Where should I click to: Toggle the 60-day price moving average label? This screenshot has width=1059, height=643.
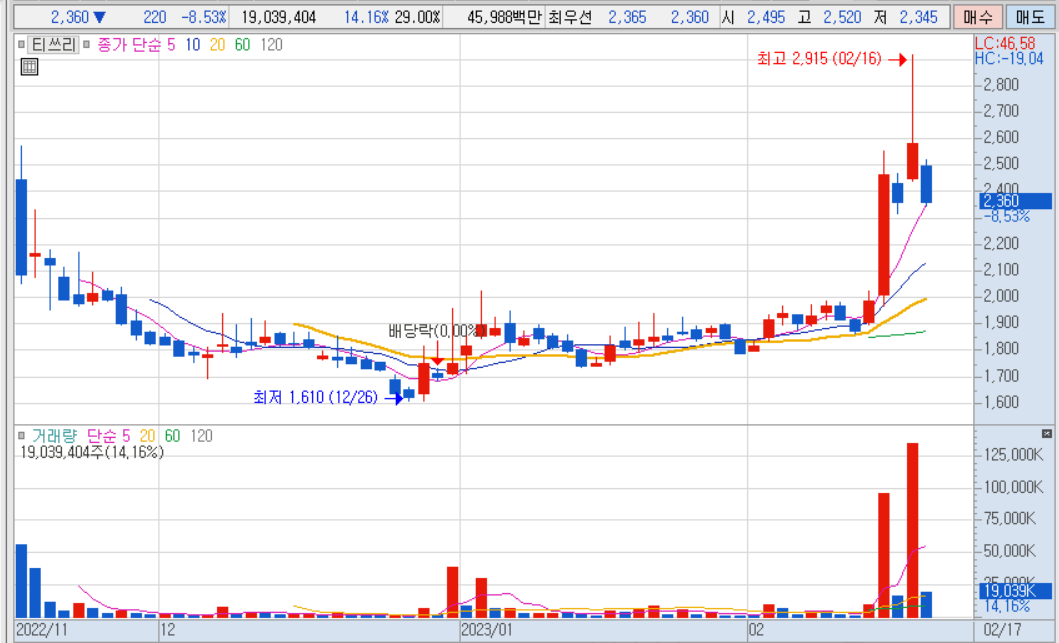pos(242,45)
